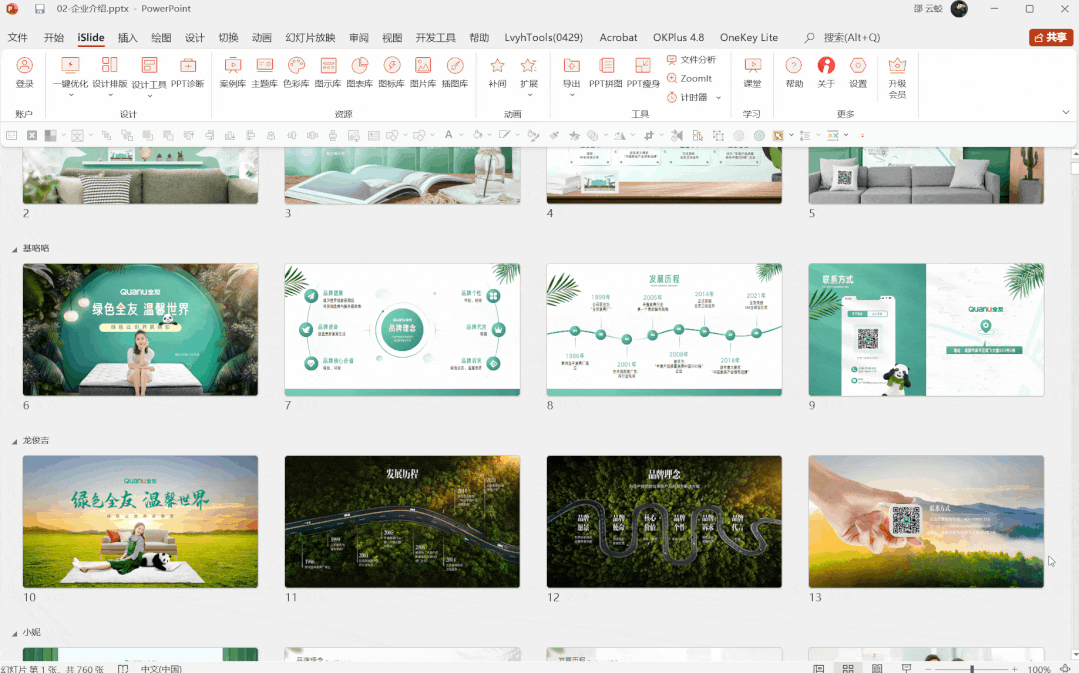The height and width of the screenshot is (673, 1079).
Task: Open the 色彩库 color palette library
Action: (x=296, y=72)
